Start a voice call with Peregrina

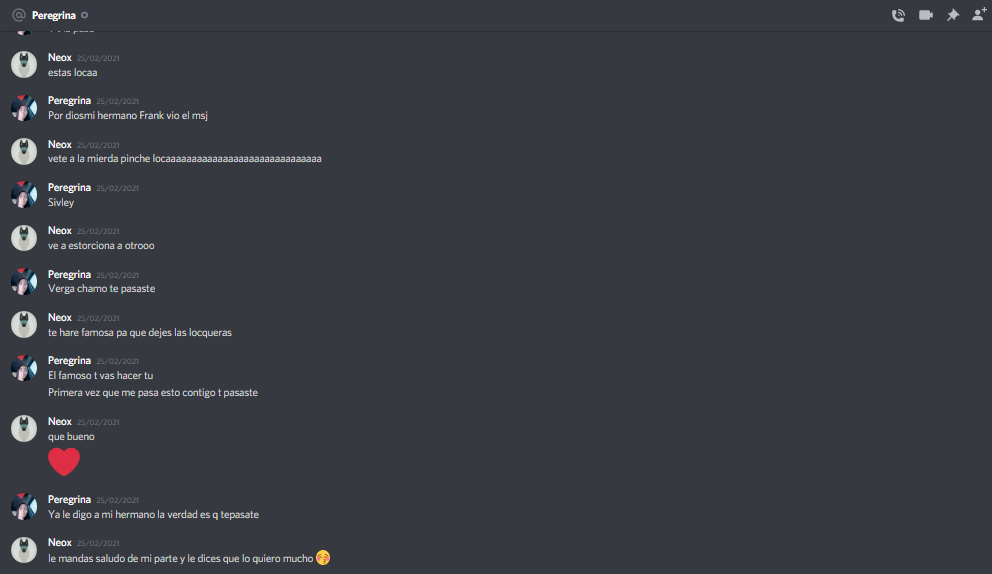pyautogui.click(x=898, y=15)
